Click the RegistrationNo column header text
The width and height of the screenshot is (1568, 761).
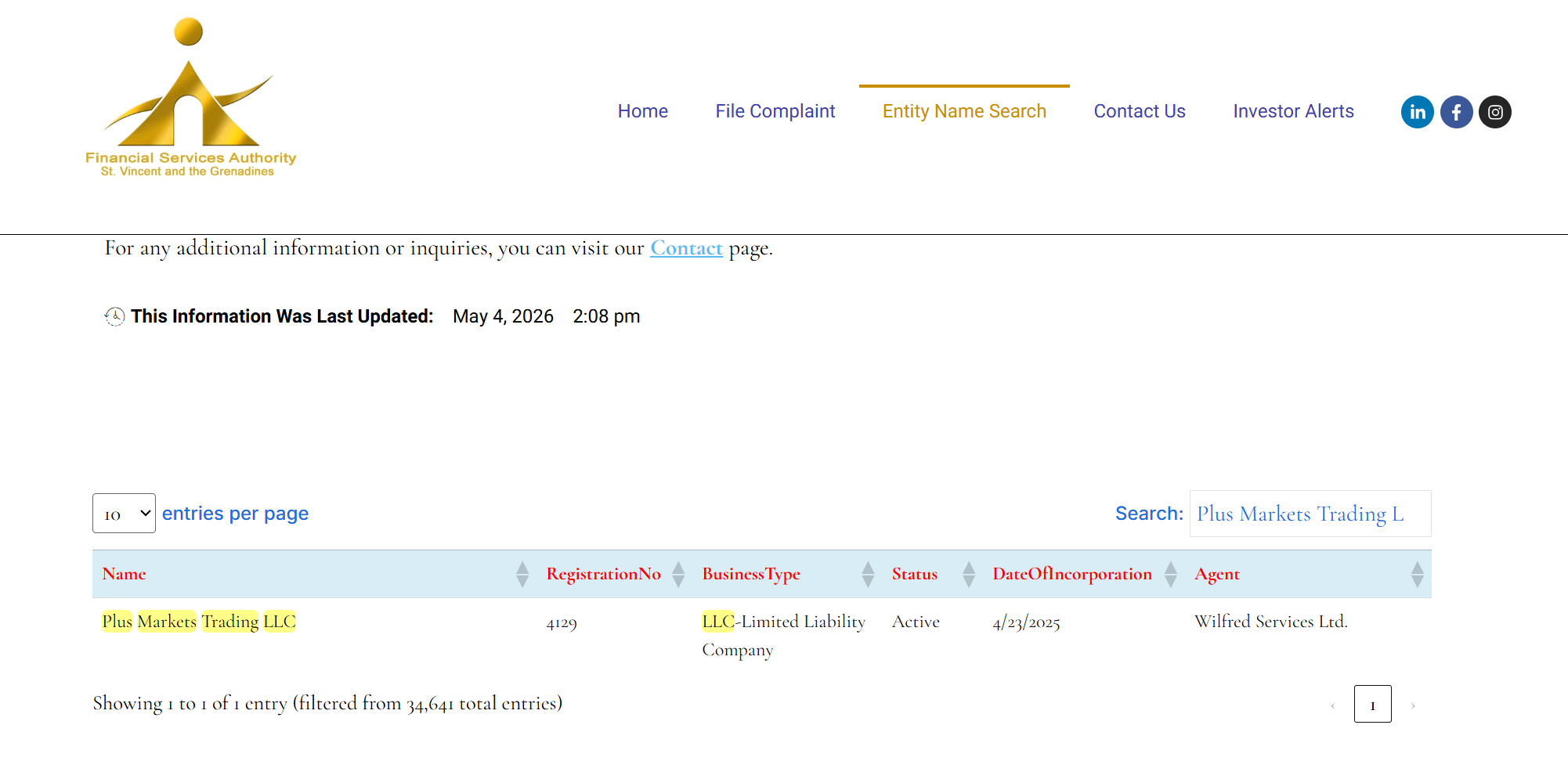[x=604, y=574]
